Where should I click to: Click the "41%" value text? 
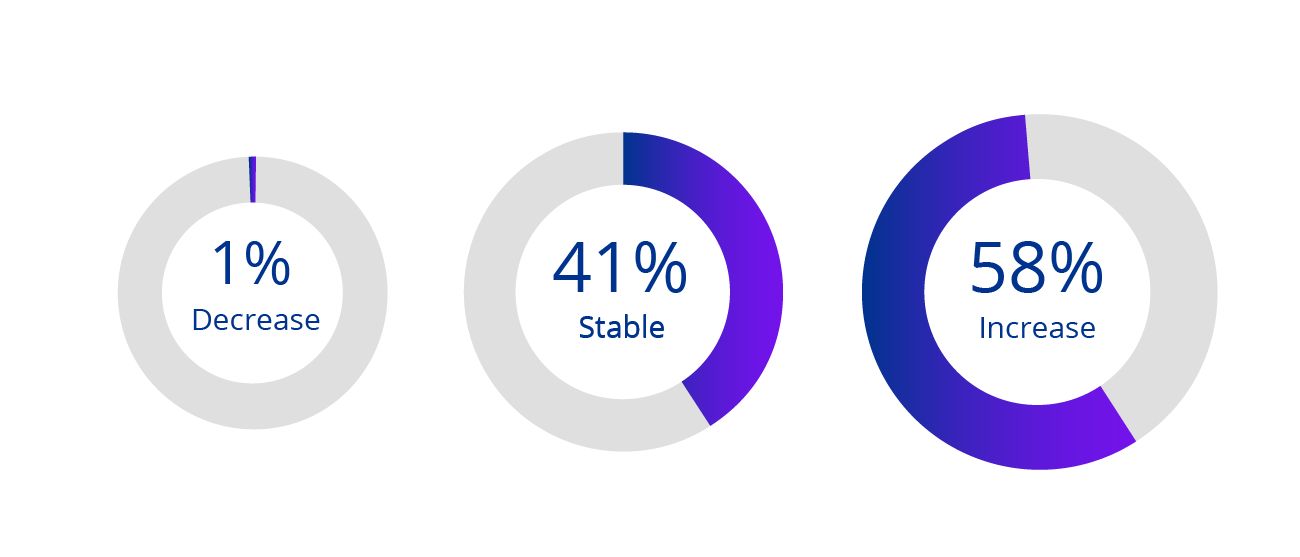(x=619, y=270)
